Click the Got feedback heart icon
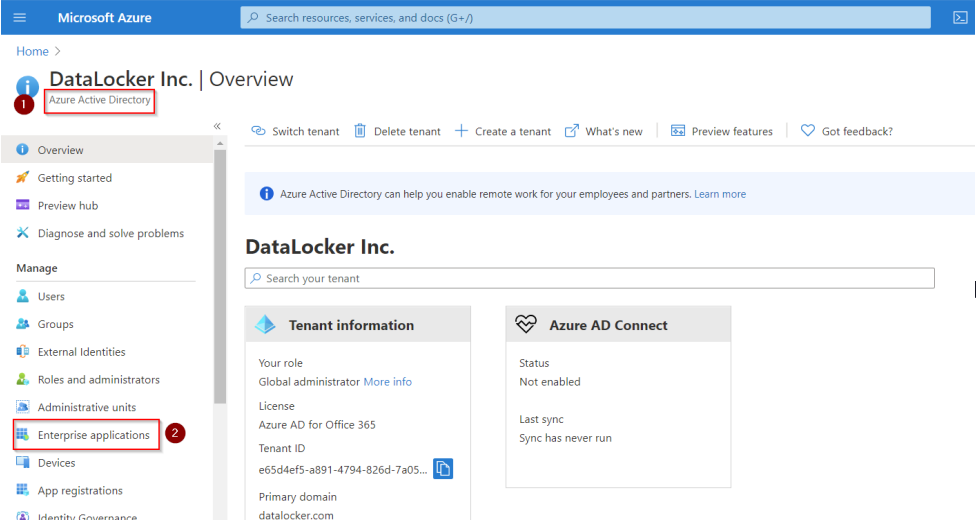The height and width of the screenshot is (525, 976). click(x=807, y=131)
